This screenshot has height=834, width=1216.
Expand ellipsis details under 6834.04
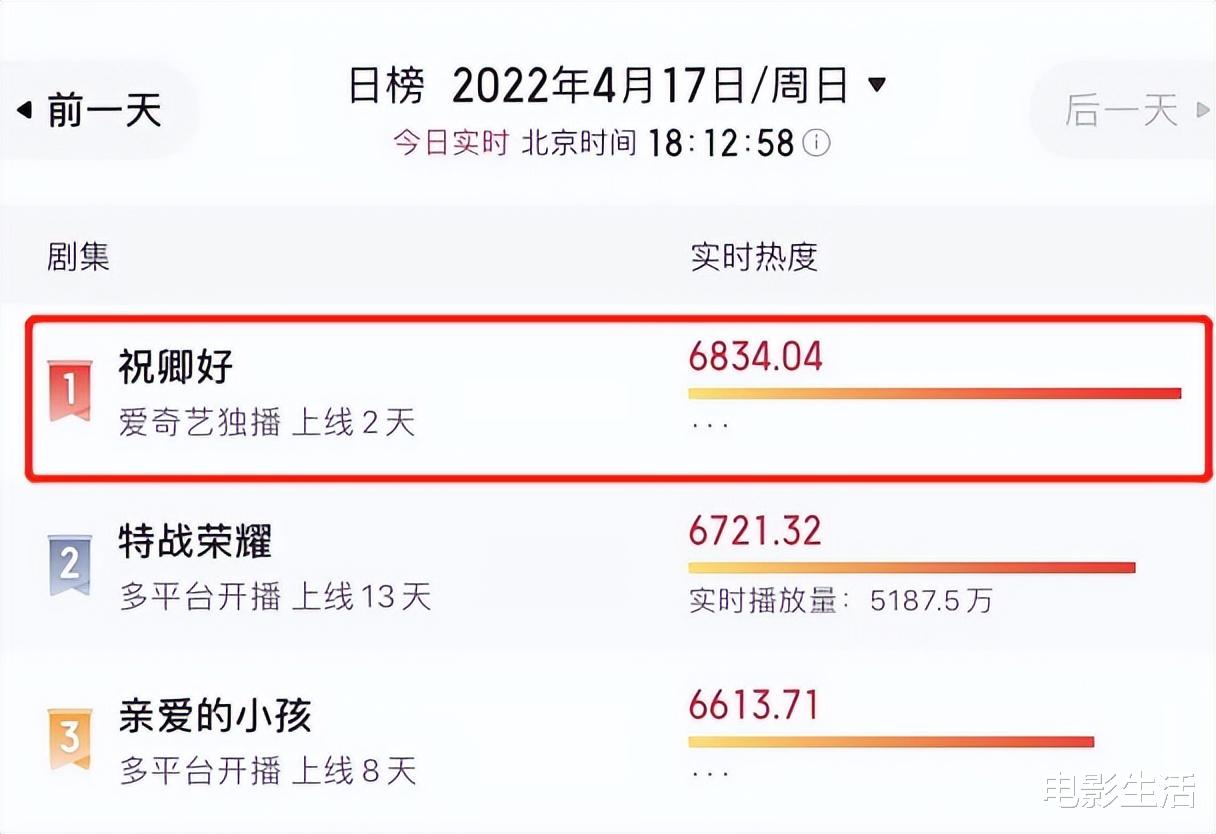(x=709, y=424)
